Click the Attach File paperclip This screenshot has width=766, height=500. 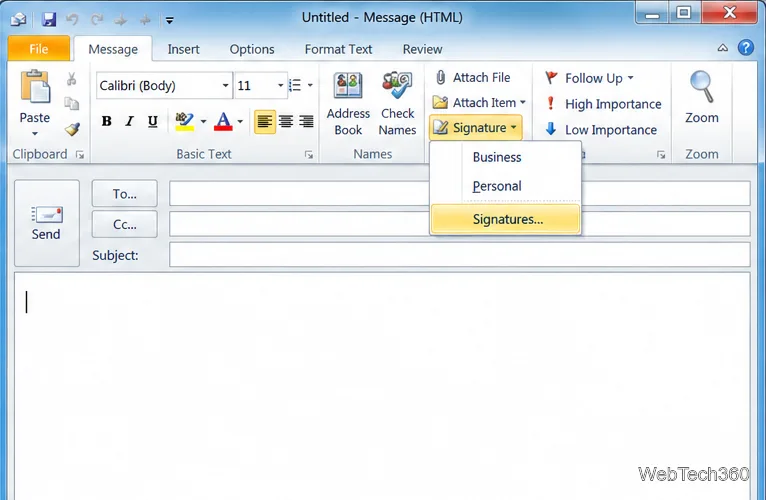coord(441,77)
